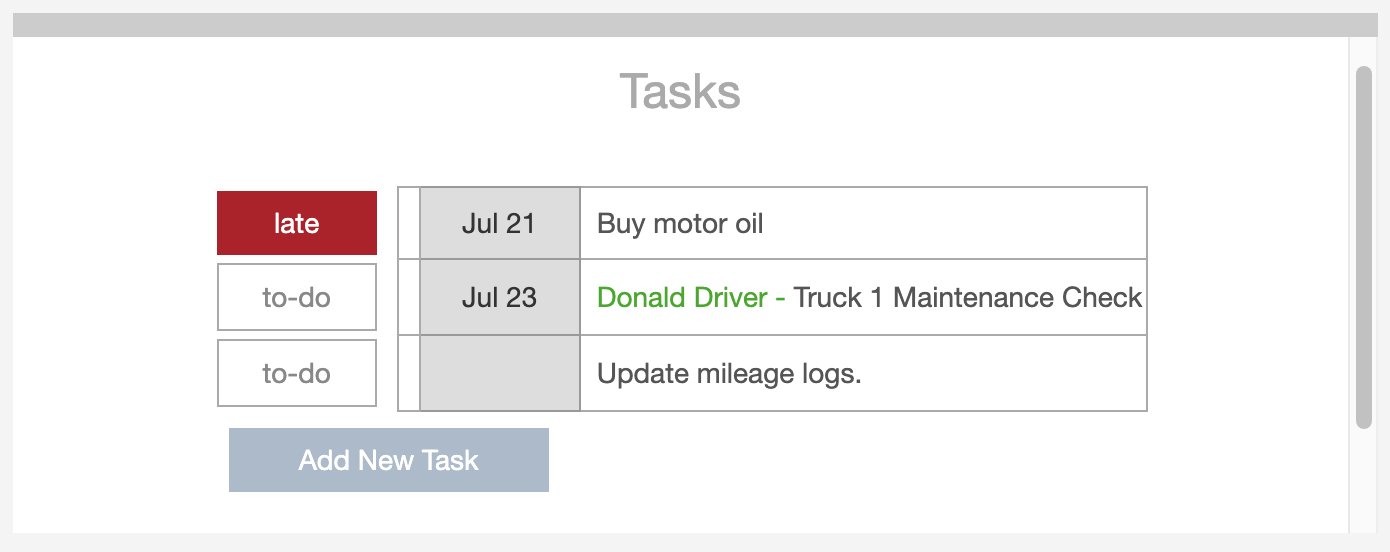Set date in empty cell for Update mileage logs

[x=499, y=373]
